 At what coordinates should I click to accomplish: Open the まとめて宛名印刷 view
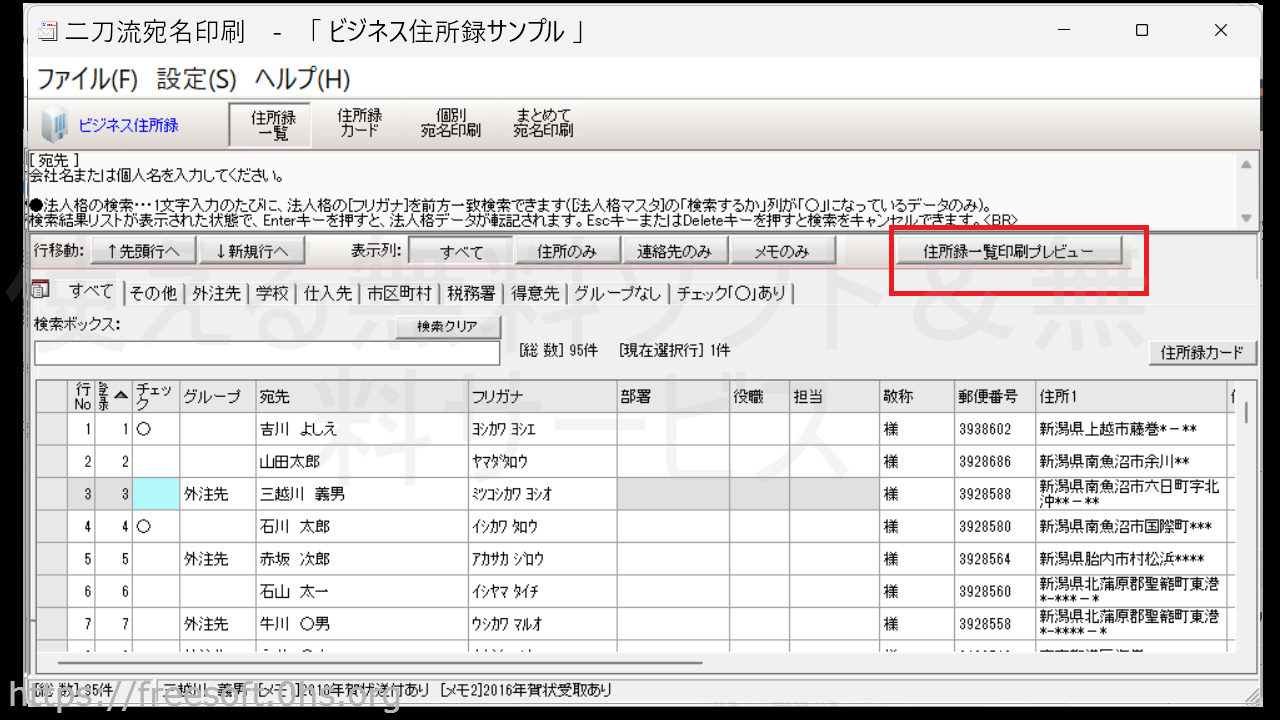click(543, 123)
